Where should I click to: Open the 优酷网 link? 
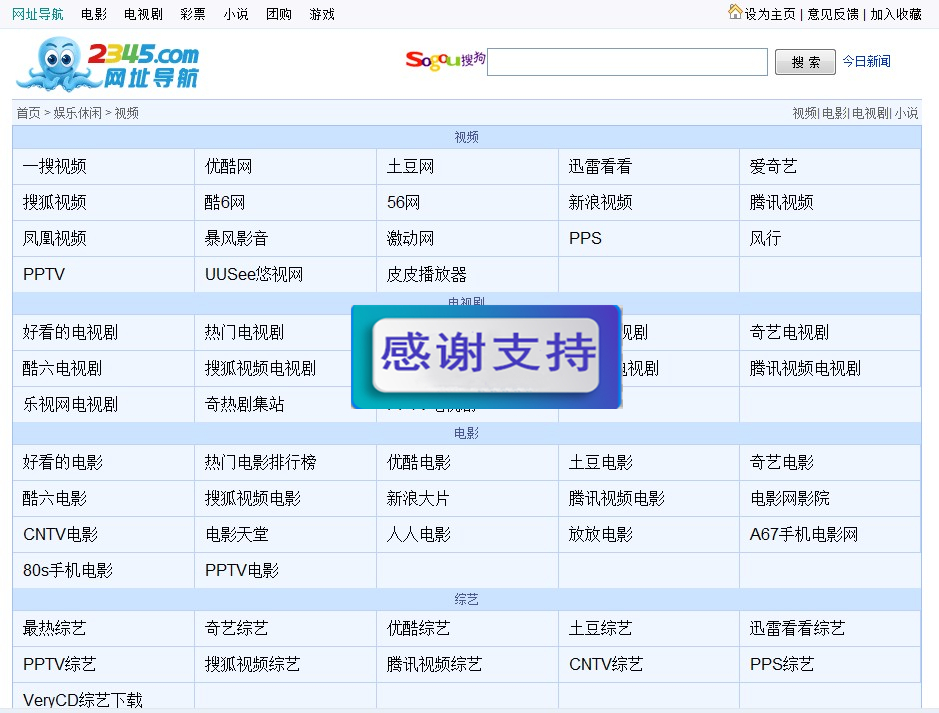point(228,166)
